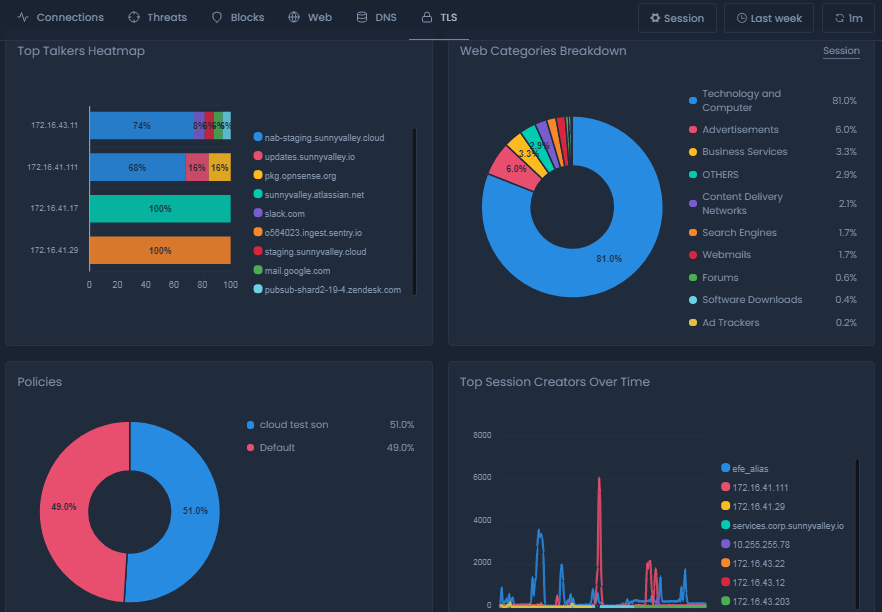Open the Session mode selector
The height and width of the screenshot is (612, 882).
tap(677, 17)
